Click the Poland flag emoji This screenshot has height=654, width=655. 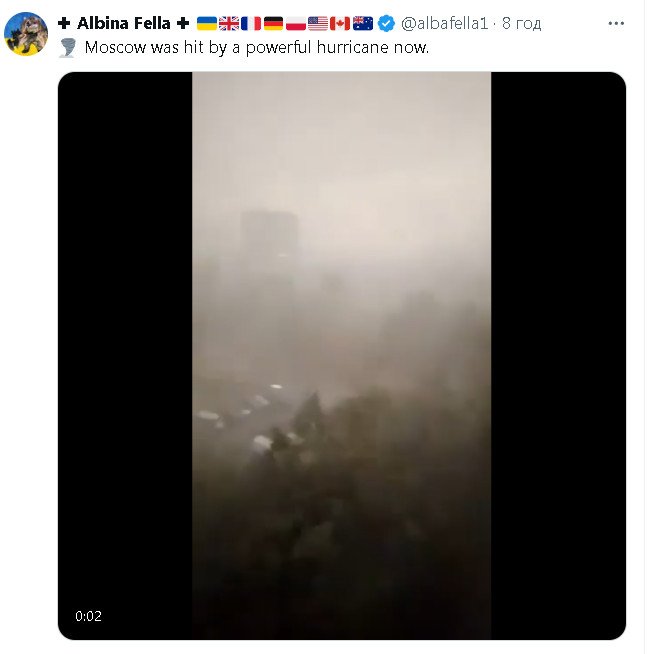pyautogui.click(x=296, y=23)
